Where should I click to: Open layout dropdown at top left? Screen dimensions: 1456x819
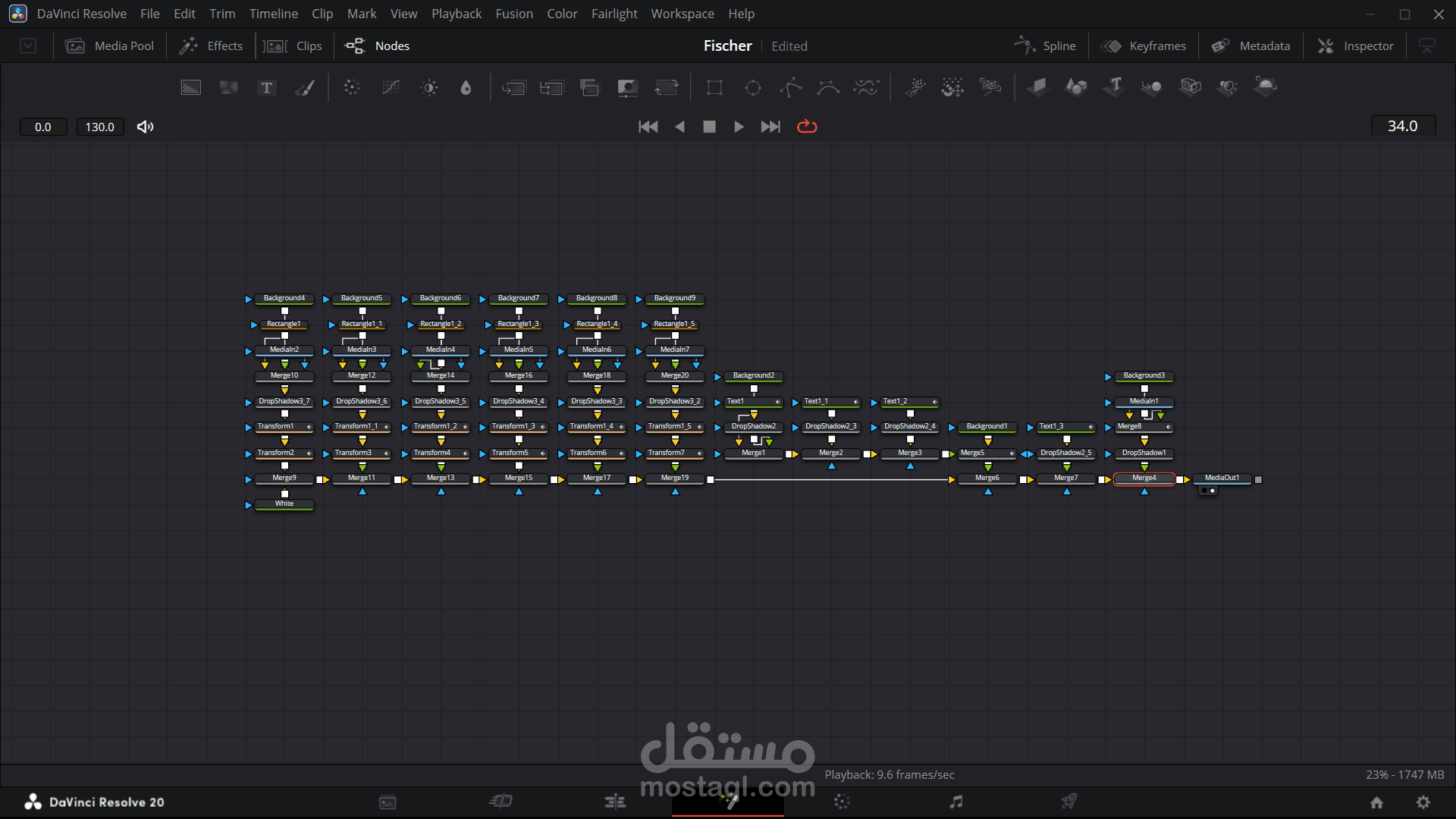28,46
